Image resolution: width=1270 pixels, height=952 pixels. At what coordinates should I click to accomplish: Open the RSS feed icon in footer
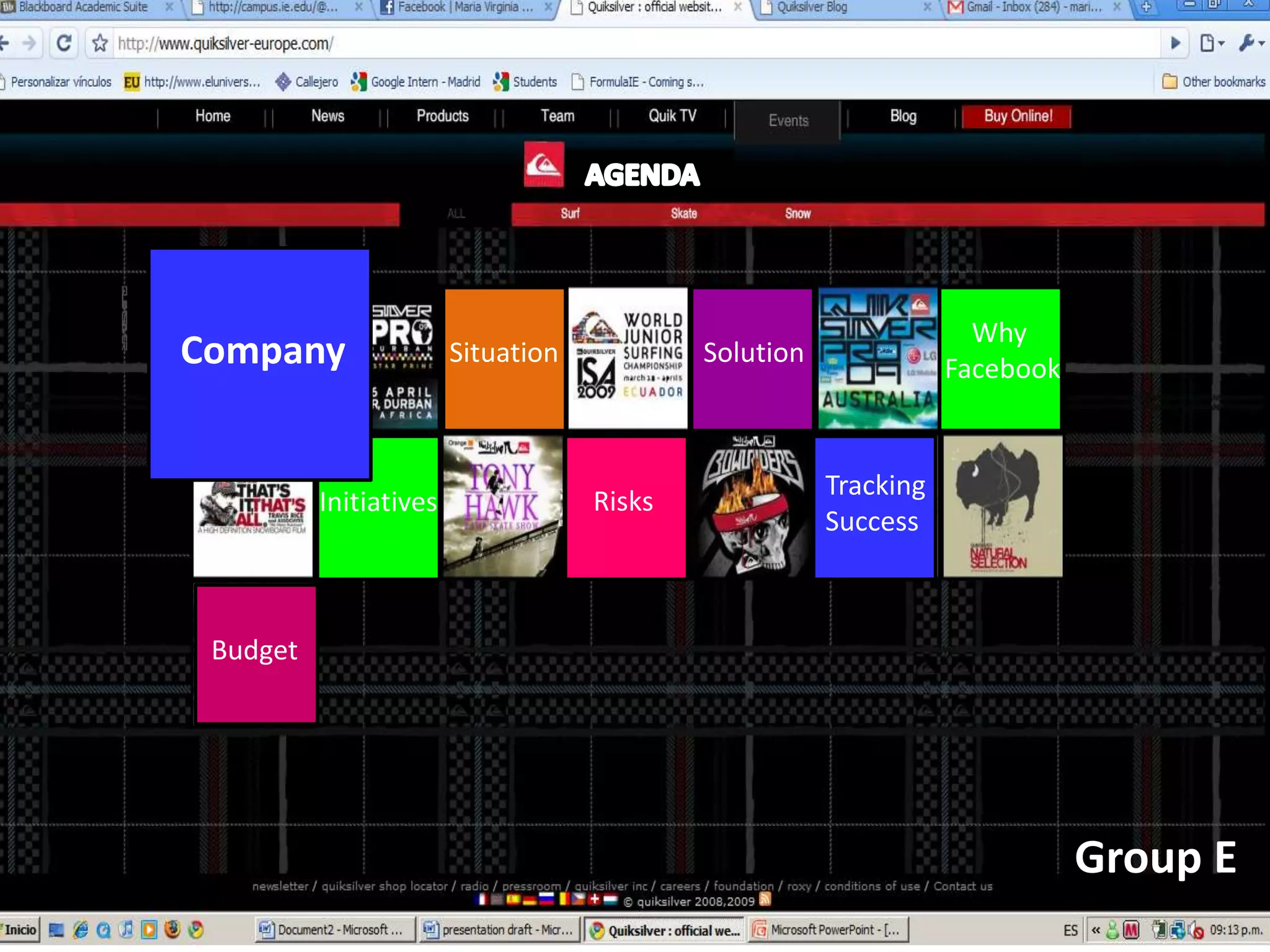(765, 899)
